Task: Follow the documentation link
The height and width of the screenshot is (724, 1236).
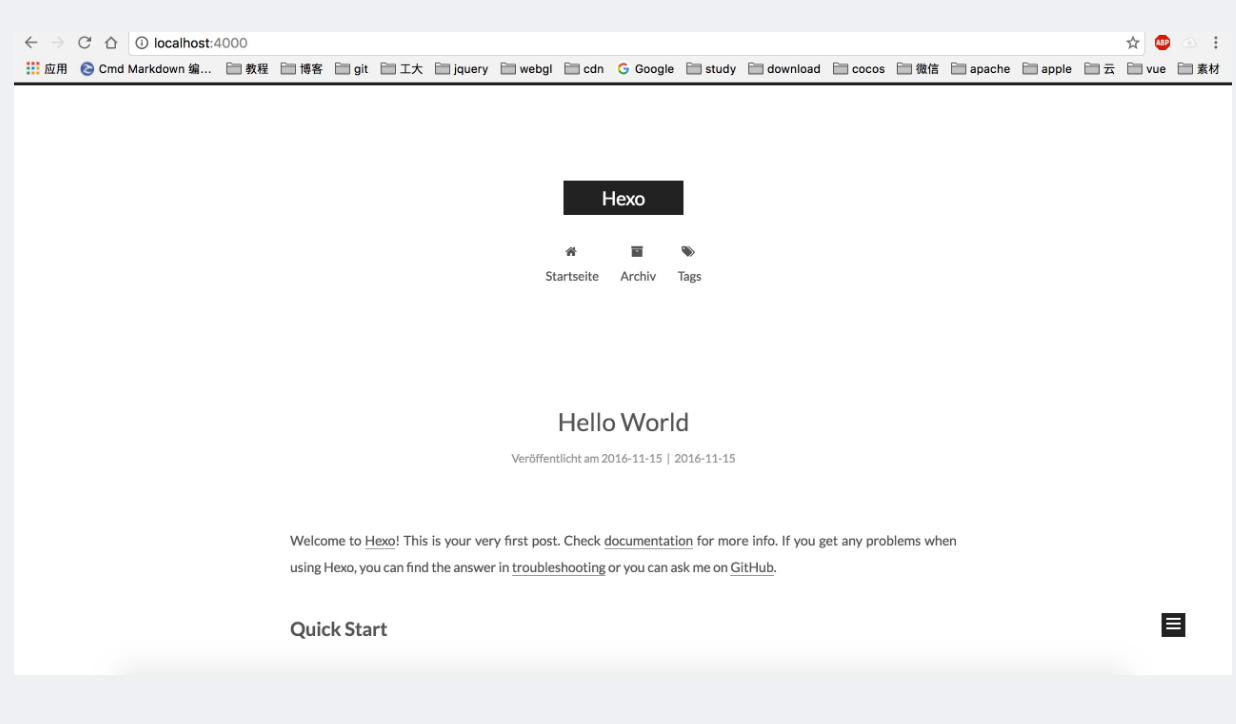Action: 648,541
